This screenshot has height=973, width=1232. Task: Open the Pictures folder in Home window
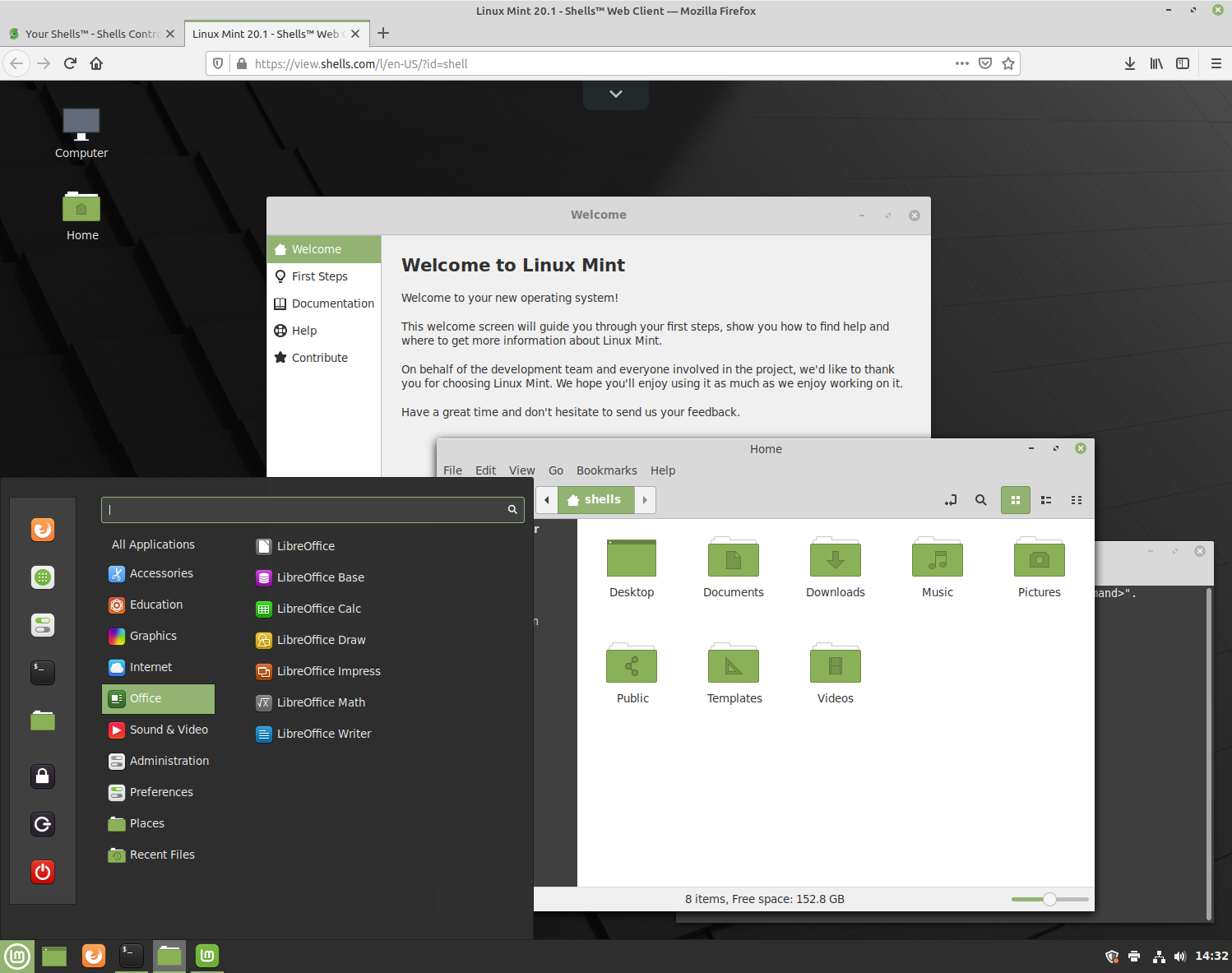1040,568
